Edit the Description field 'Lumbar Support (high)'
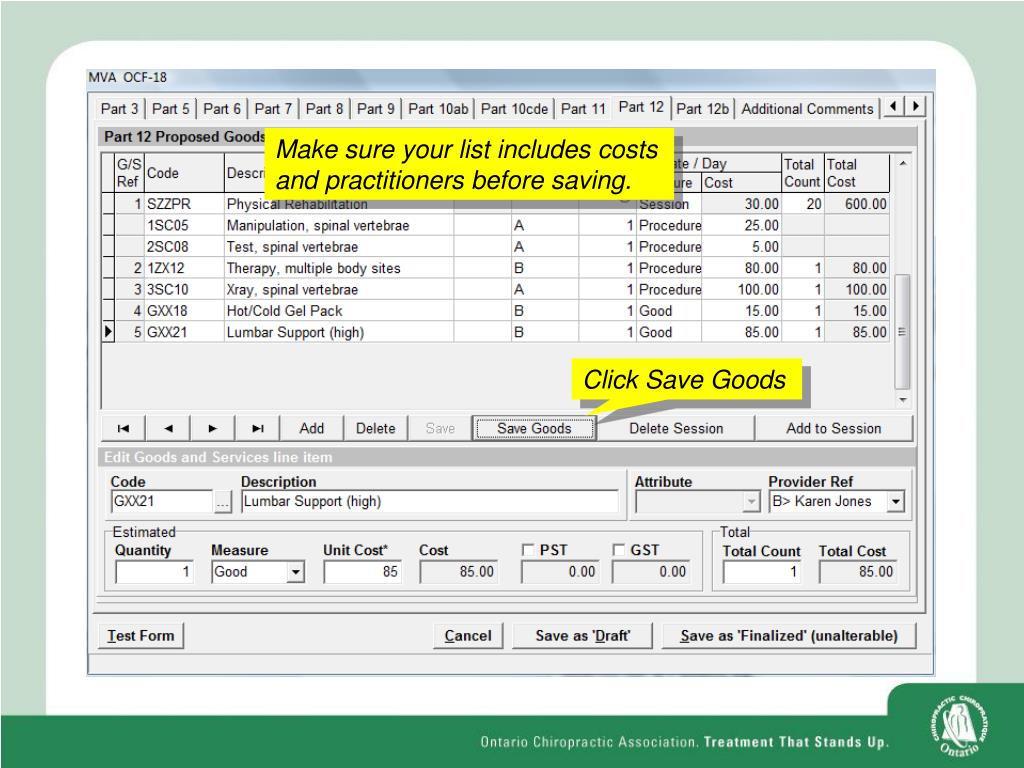 (x=430, y=502)
